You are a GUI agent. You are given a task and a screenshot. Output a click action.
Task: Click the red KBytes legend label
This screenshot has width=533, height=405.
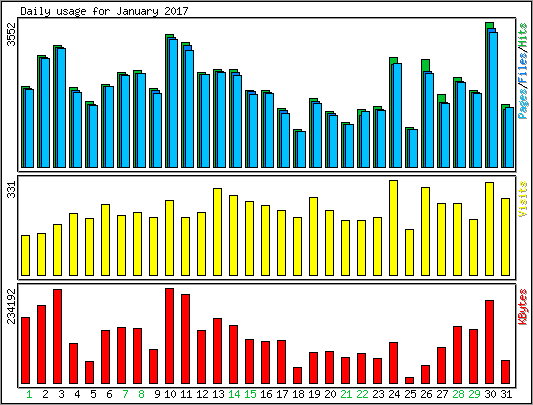click(523, 307)
